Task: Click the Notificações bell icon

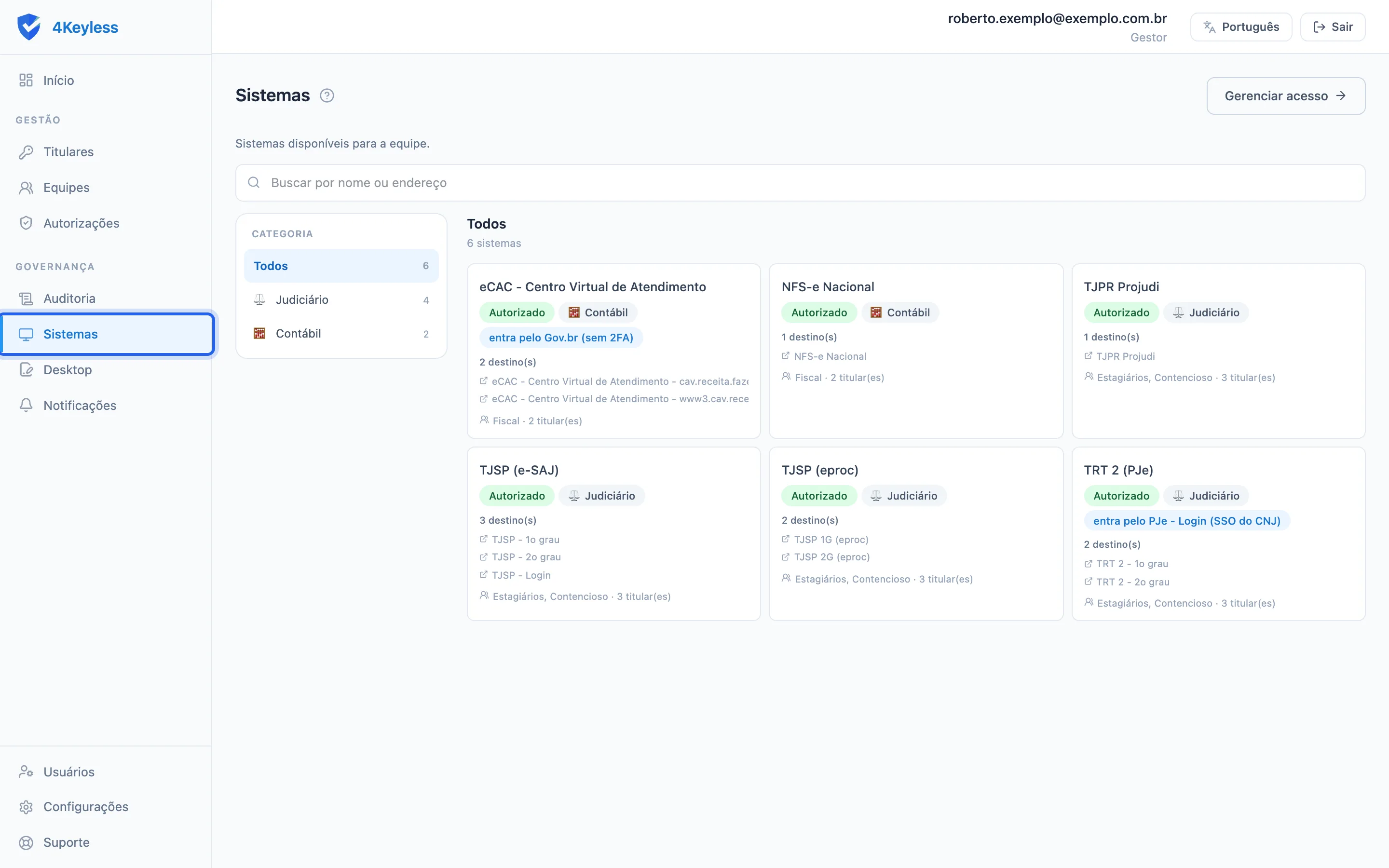Action: pyautogui.click(x=26, y=405)
